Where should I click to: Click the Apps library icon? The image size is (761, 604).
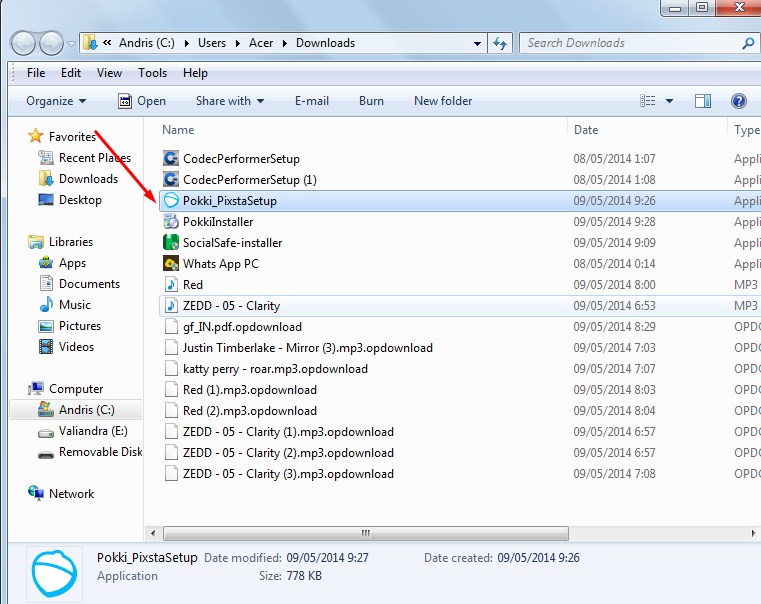(46, 262)
